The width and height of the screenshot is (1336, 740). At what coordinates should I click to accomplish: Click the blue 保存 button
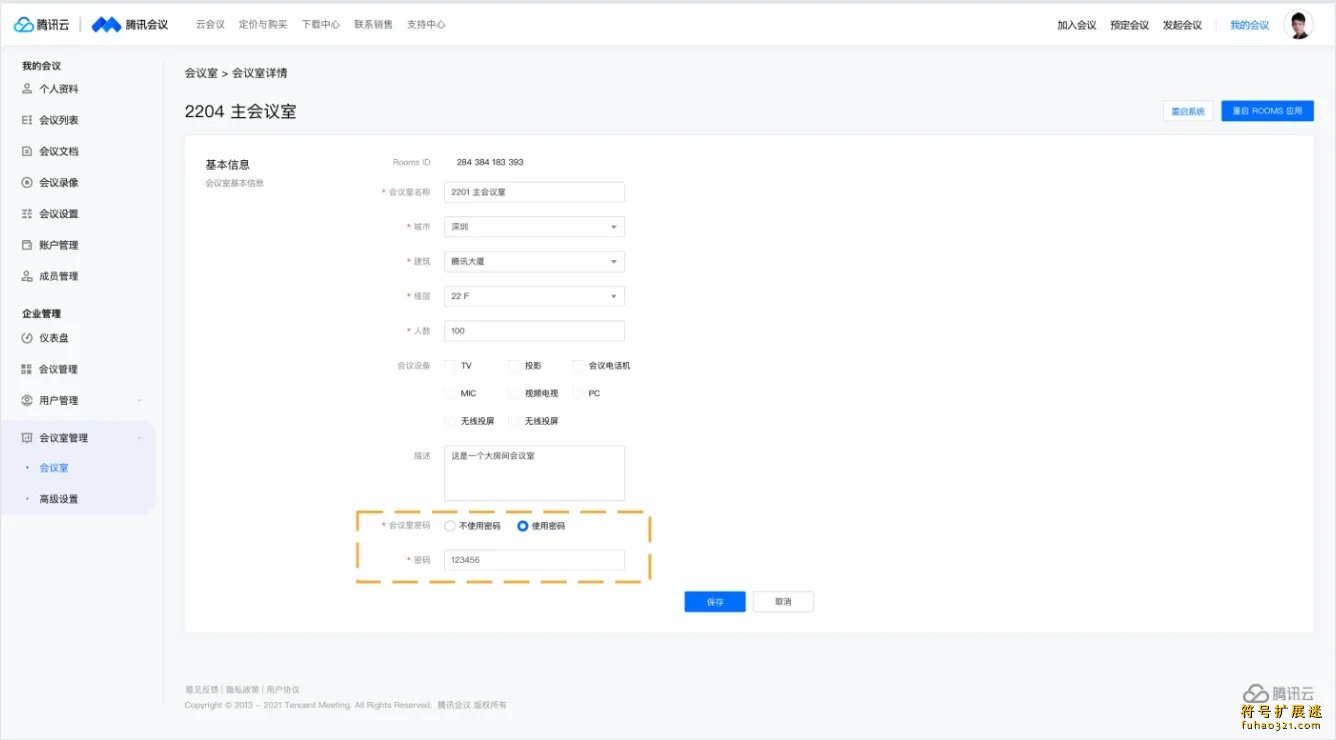click(x=714, y=602)
